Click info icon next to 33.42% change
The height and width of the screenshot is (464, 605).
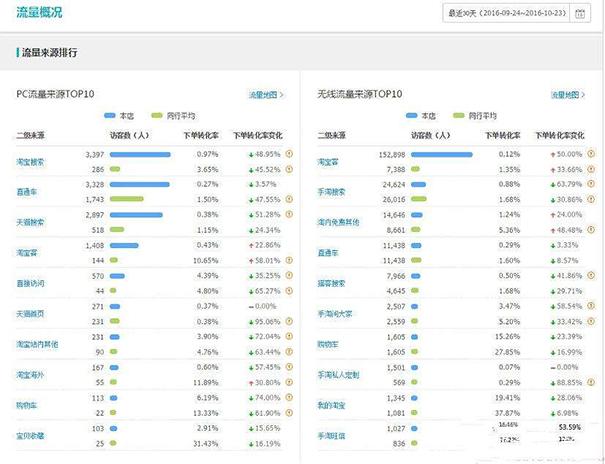[591, 321]
